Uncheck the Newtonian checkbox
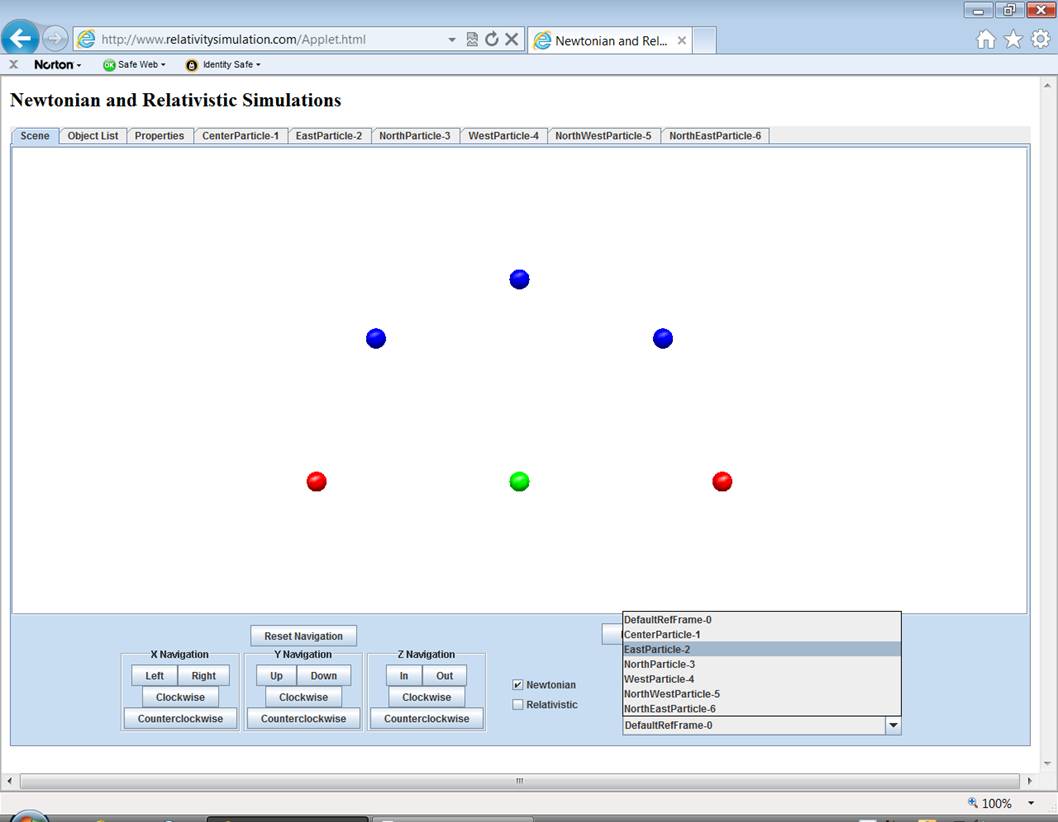This screenshot has width=1058, height=822. 518,685
